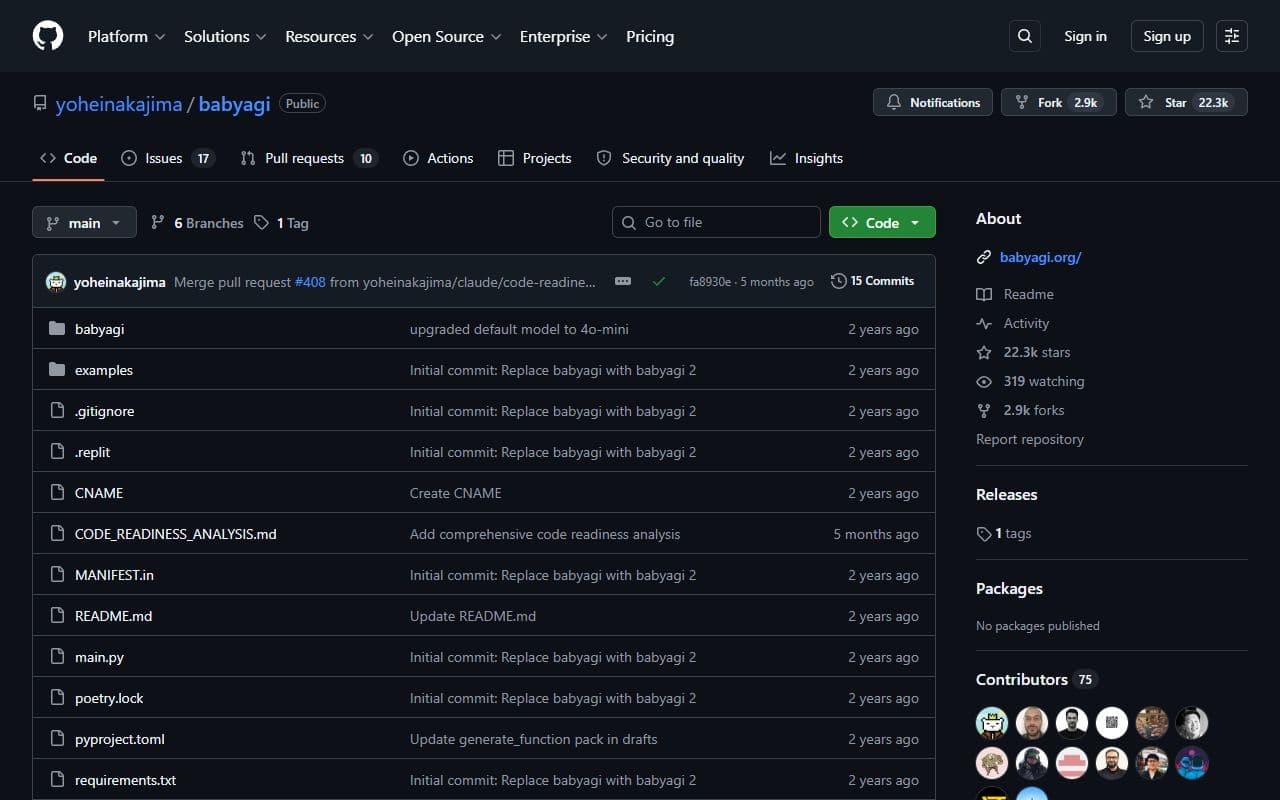1280x800 pixels.
Task: Open the babyagi.org website link
Action: click(x=1041, y=257)
